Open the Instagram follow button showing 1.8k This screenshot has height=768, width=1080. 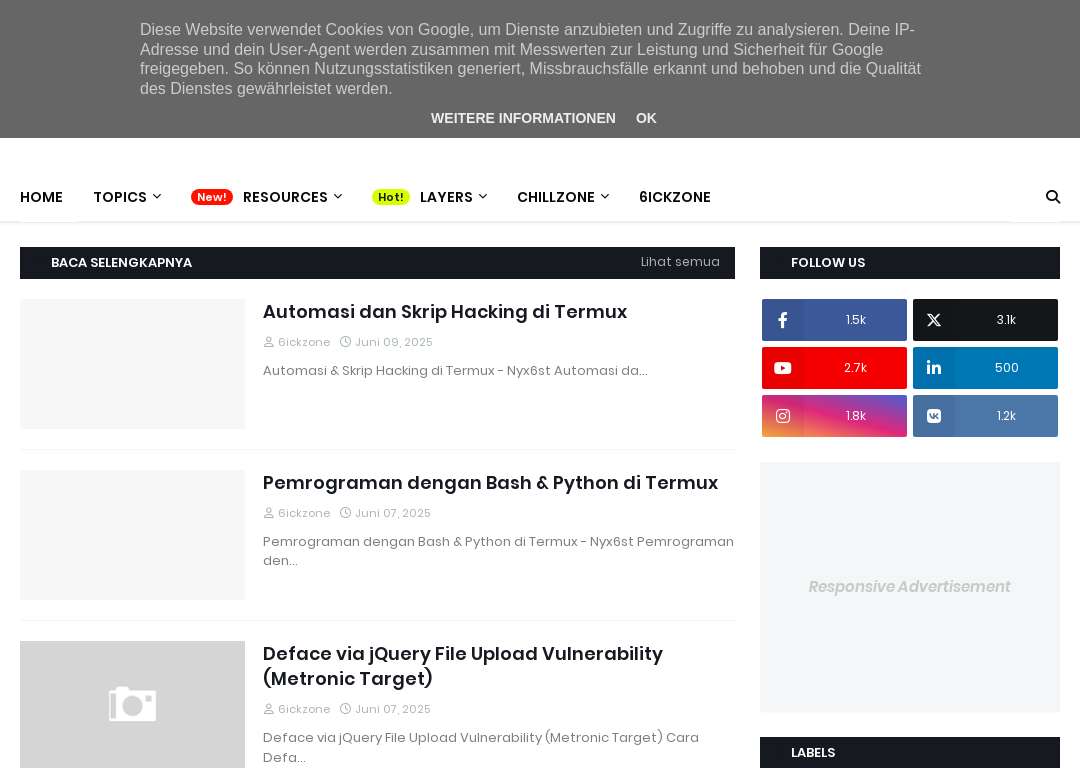coord(834,416)
